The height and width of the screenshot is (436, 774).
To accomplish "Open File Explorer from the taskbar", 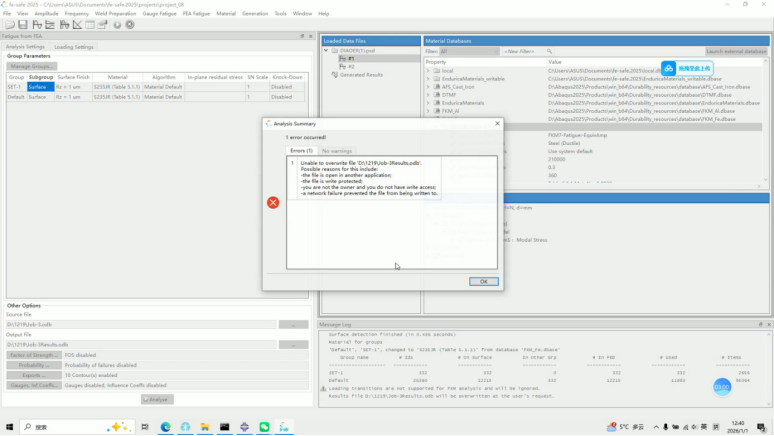I will (x=205, y=427).
